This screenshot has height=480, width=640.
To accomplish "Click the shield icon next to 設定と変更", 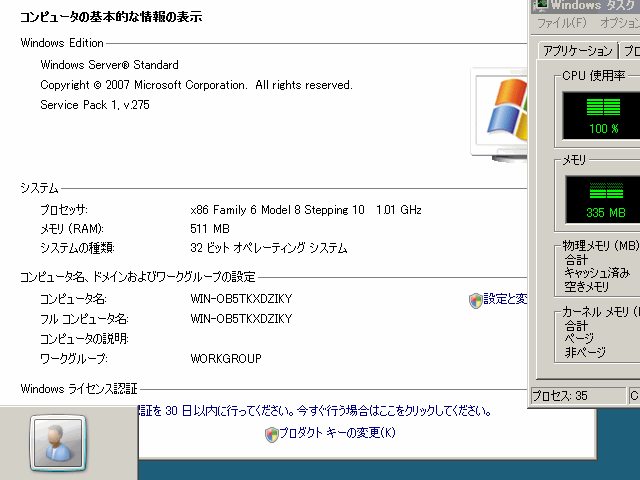I will [x=476, y=300].
